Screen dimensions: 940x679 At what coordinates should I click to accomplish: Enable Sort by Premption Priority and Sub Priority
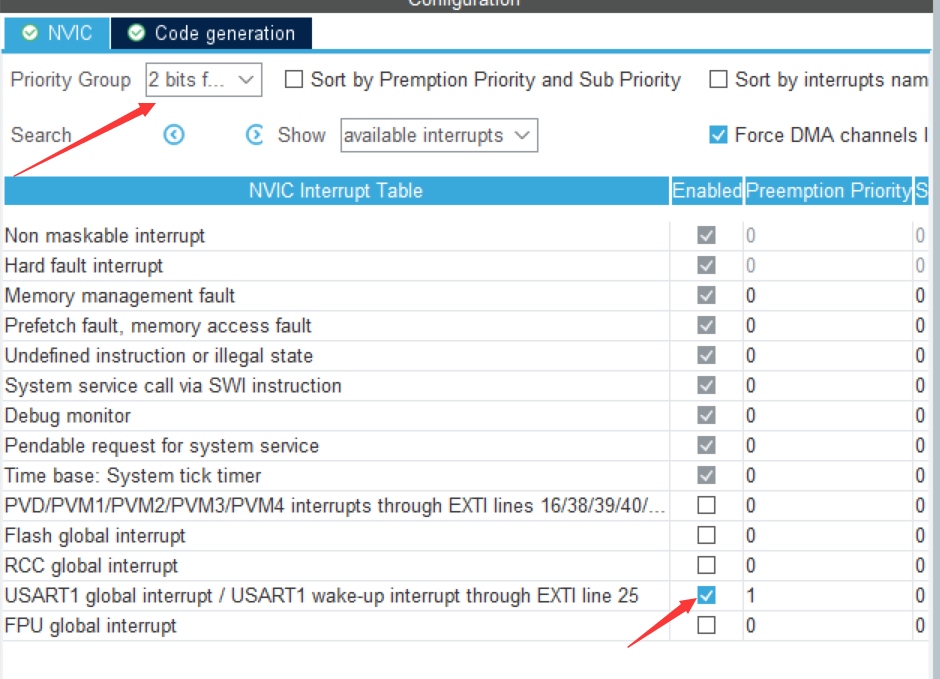point(294,79)
